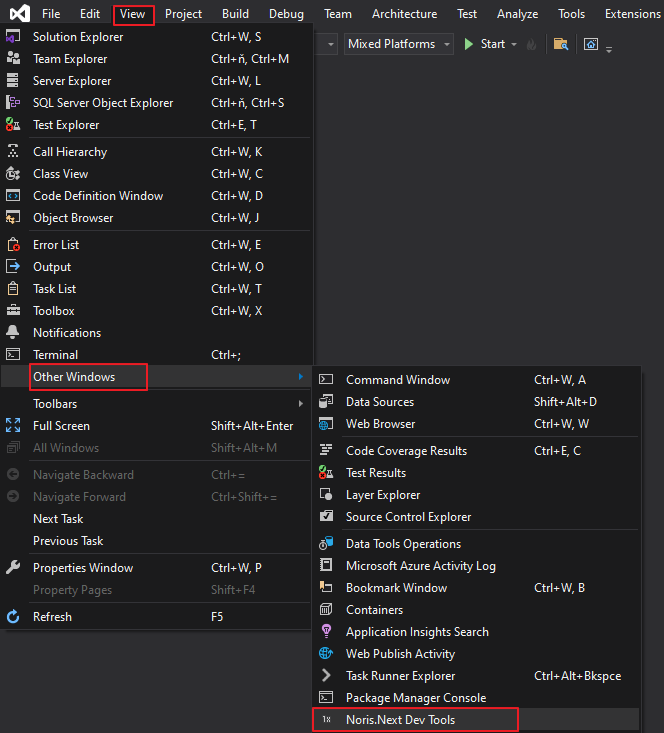Image resolution: width=664 pixels, height=733 pixels.
Task: Open the Extensions menu
Action: click(632, 14)
